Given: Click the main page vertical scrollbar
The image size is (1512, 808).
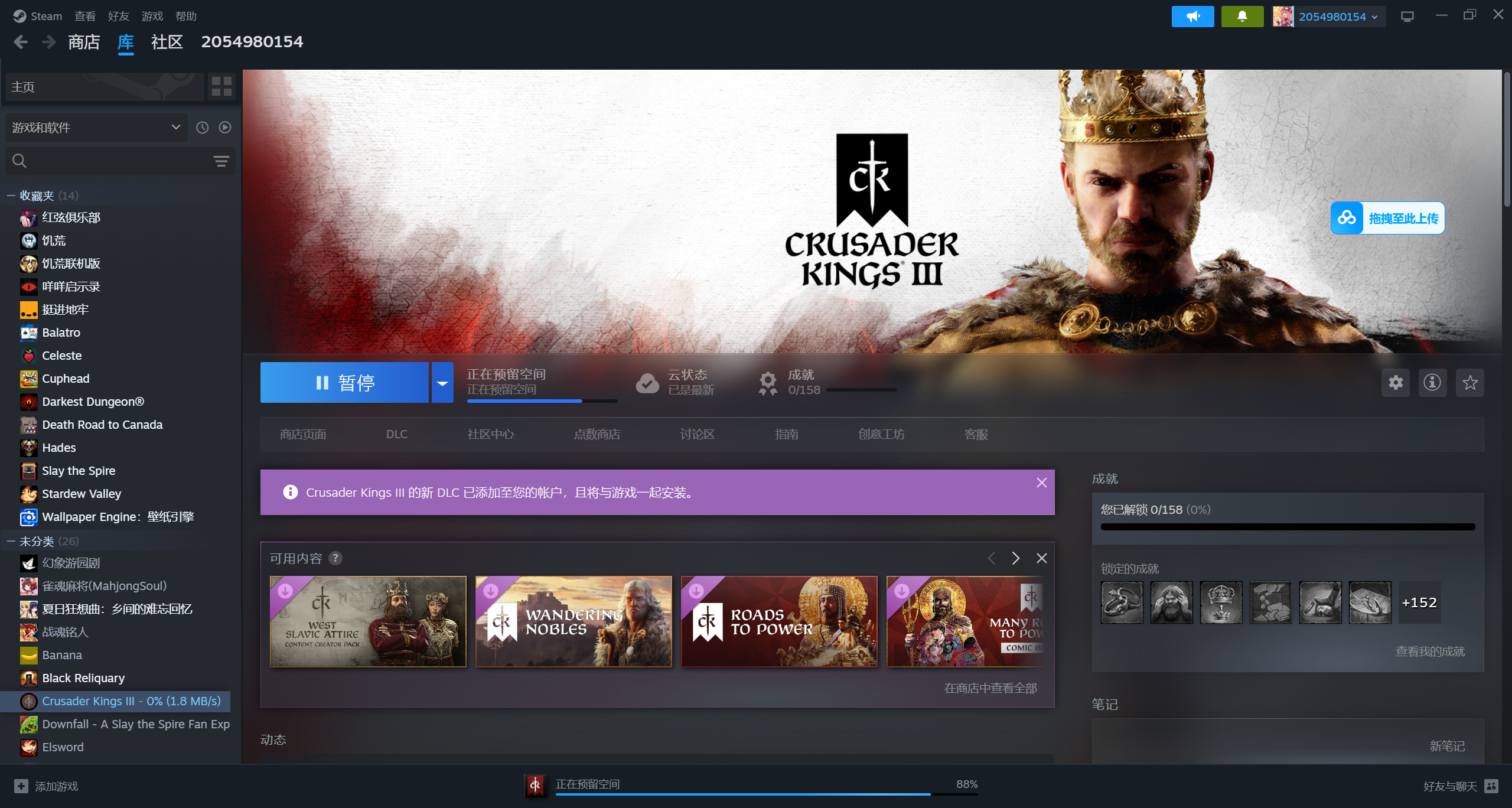Looking at the screenshot, I should point(1507,139).
